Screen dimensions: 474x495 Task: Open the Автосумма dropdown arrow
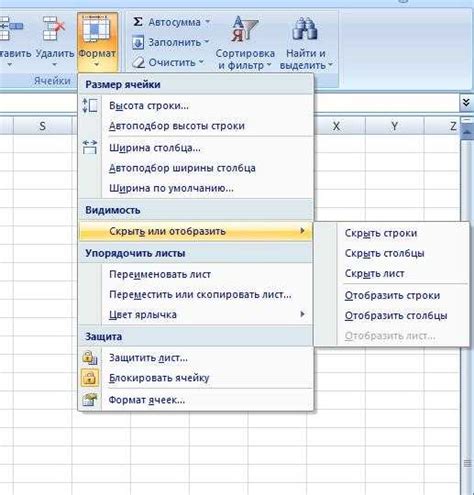(208, 22)
